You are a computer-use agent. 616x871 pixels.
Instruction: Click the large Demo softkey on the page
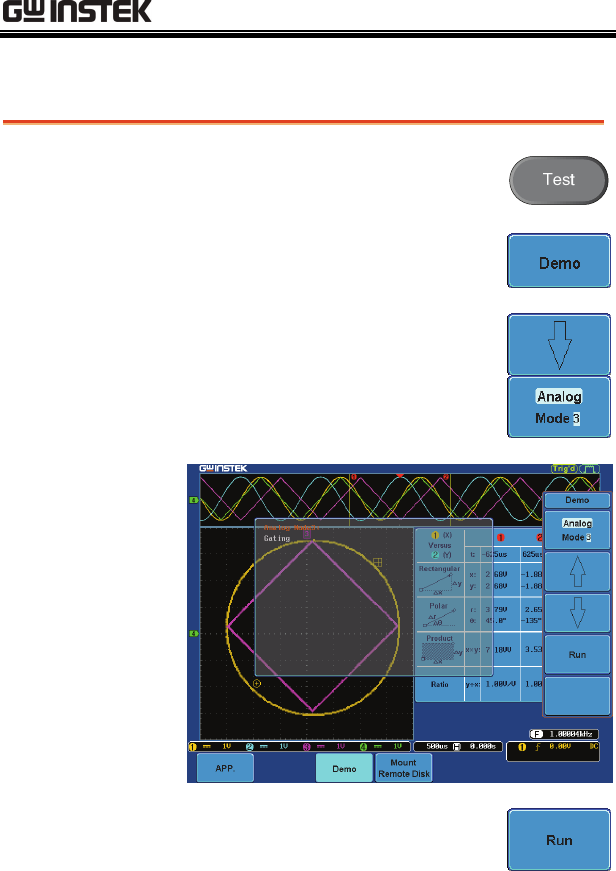coord(559,261)
